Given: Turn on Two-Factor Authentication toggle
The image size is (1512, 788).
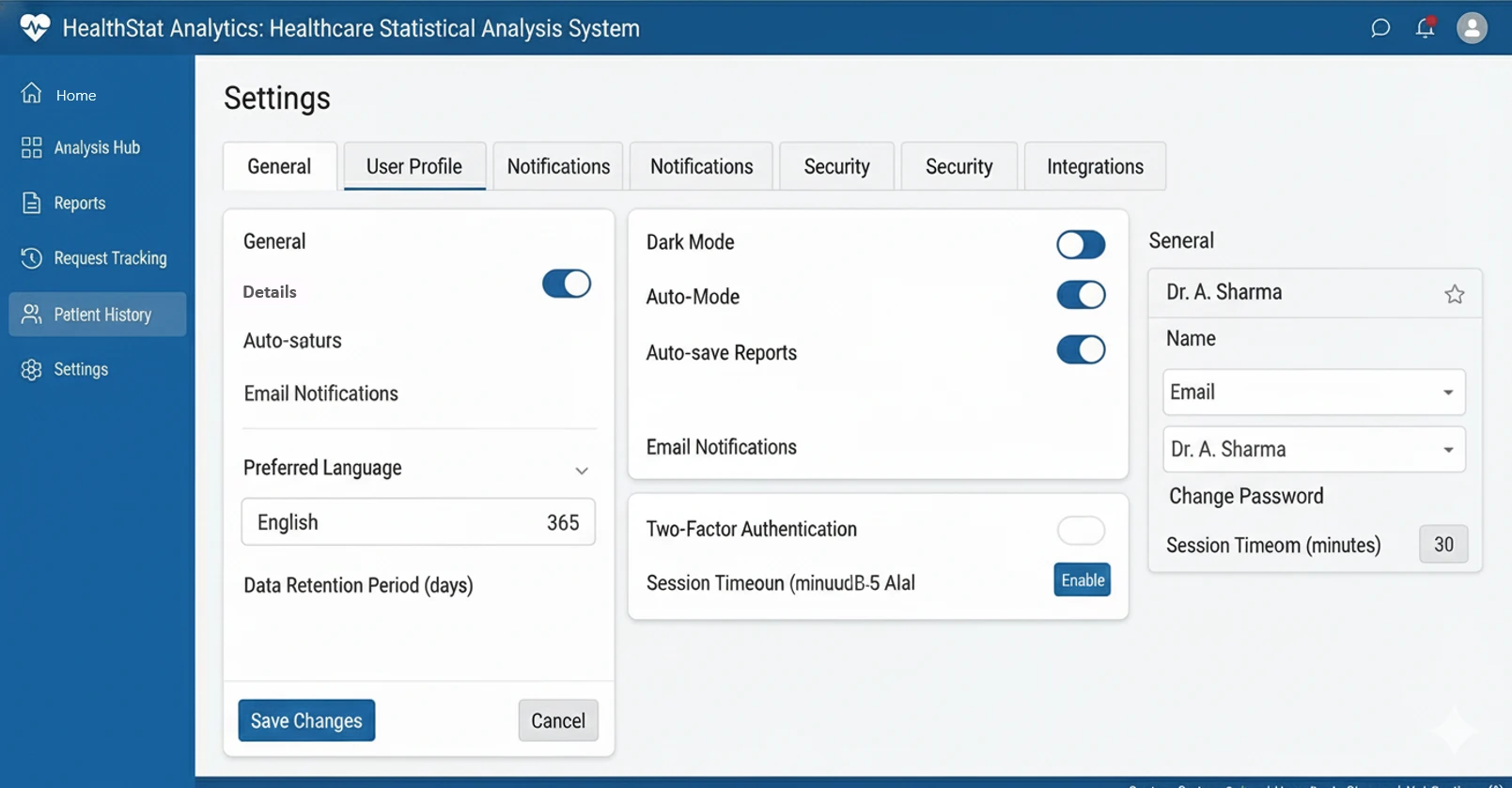Looking at the screenshot, I should point(1081,531).
